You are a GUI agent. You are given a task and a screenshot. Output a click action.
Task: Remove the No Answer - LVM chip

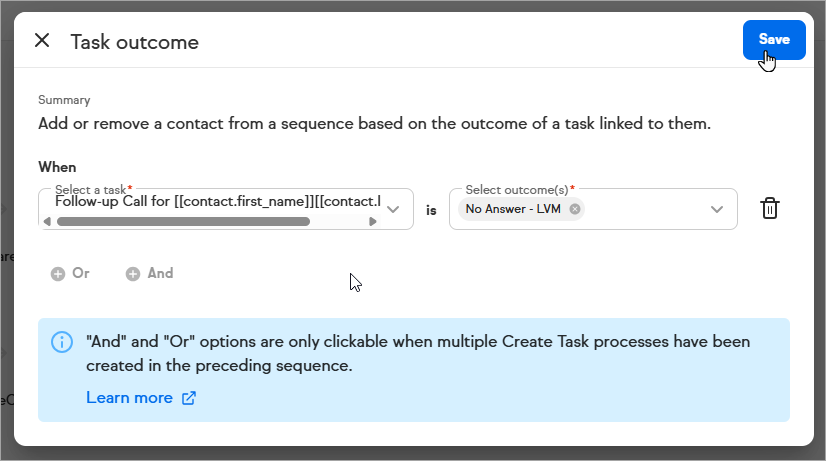coord(575,209)
